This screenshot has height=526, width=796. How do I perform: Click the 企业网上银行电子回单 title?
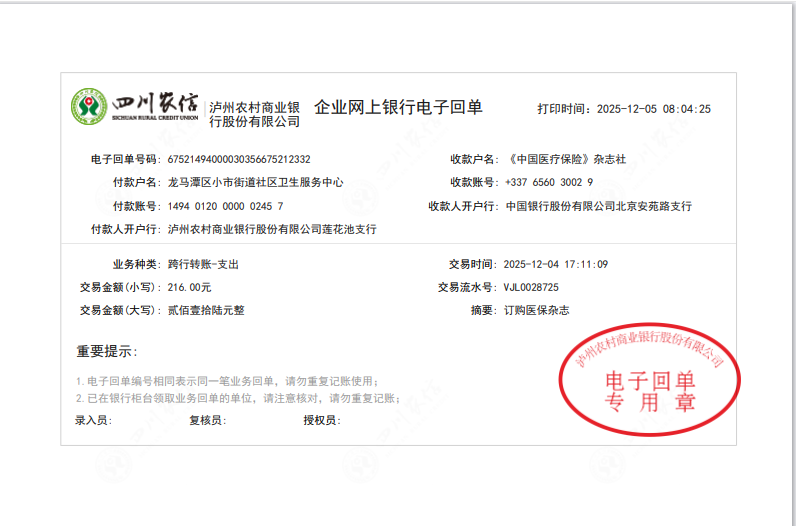pyautogui.click(x=398, y=107)
